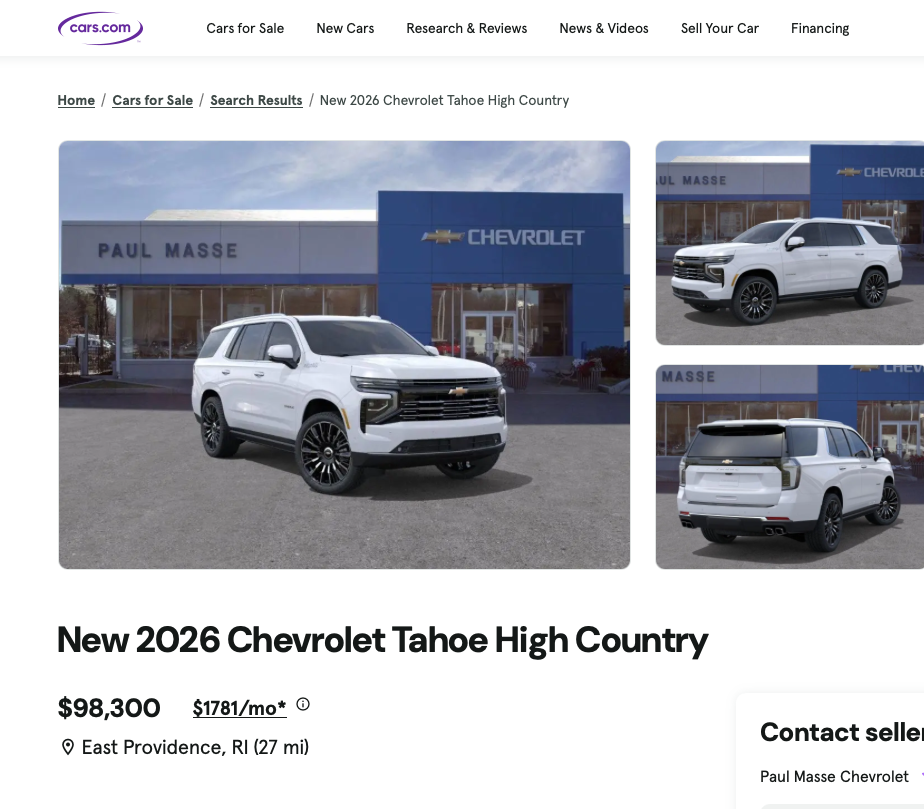This screenshot has width=924, height=809.
Task: Click the location pin icon
Action: coord(68,747)
